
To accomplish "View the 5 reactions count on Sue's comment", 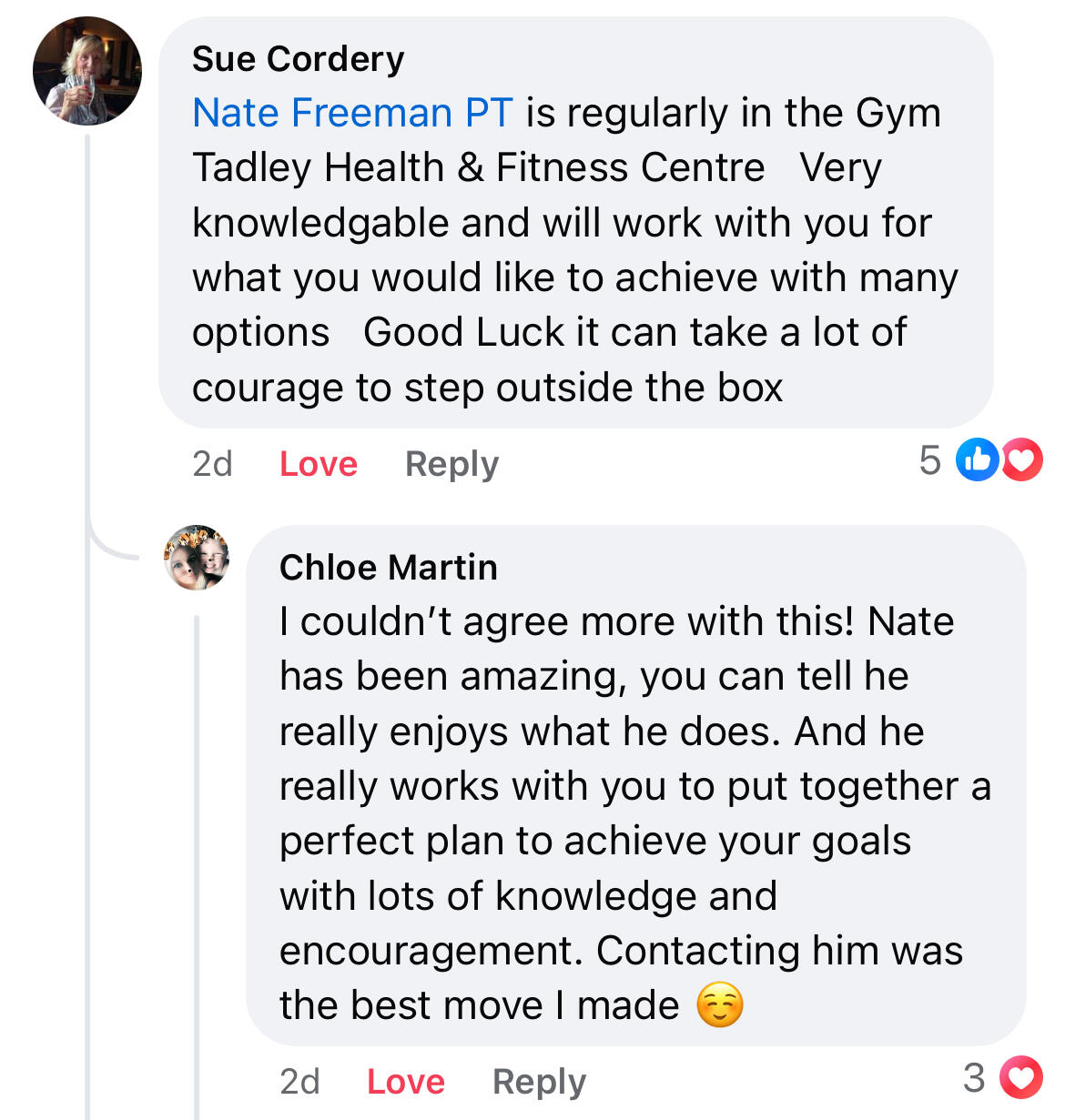I will tap(929, 459).
